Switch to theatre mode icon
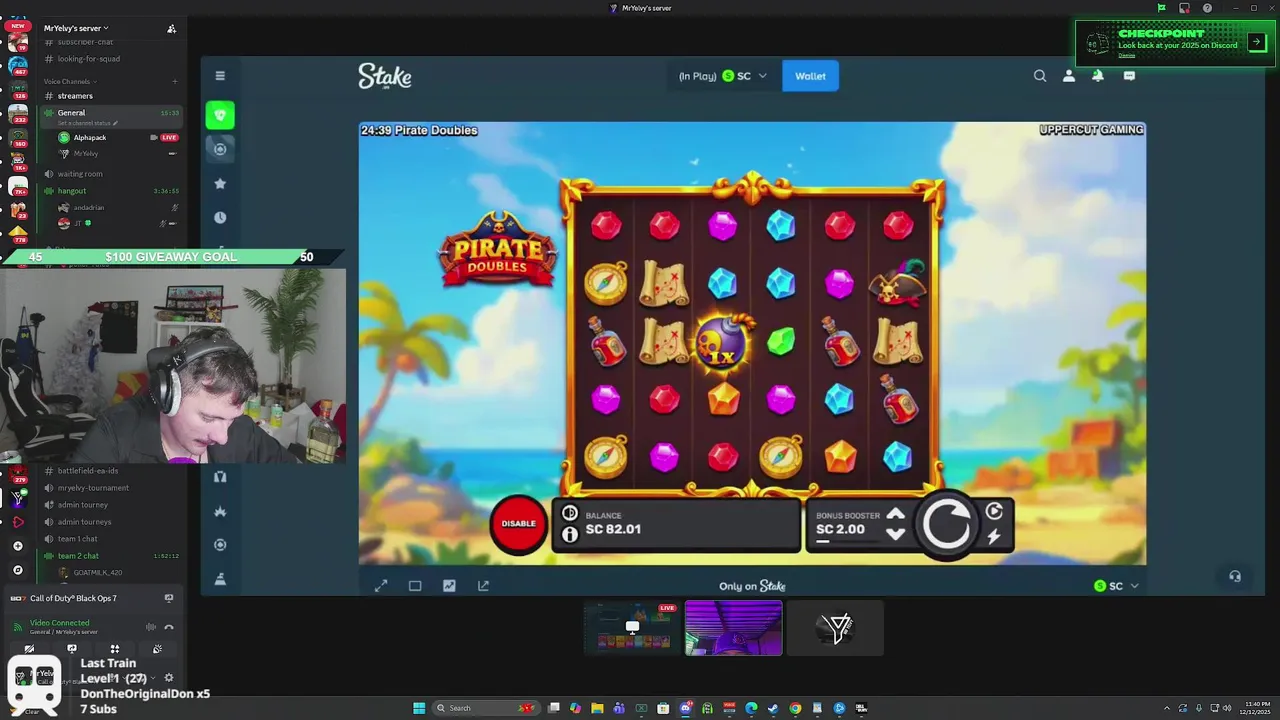Viewport: 1280px width, 720px height. 415,586
